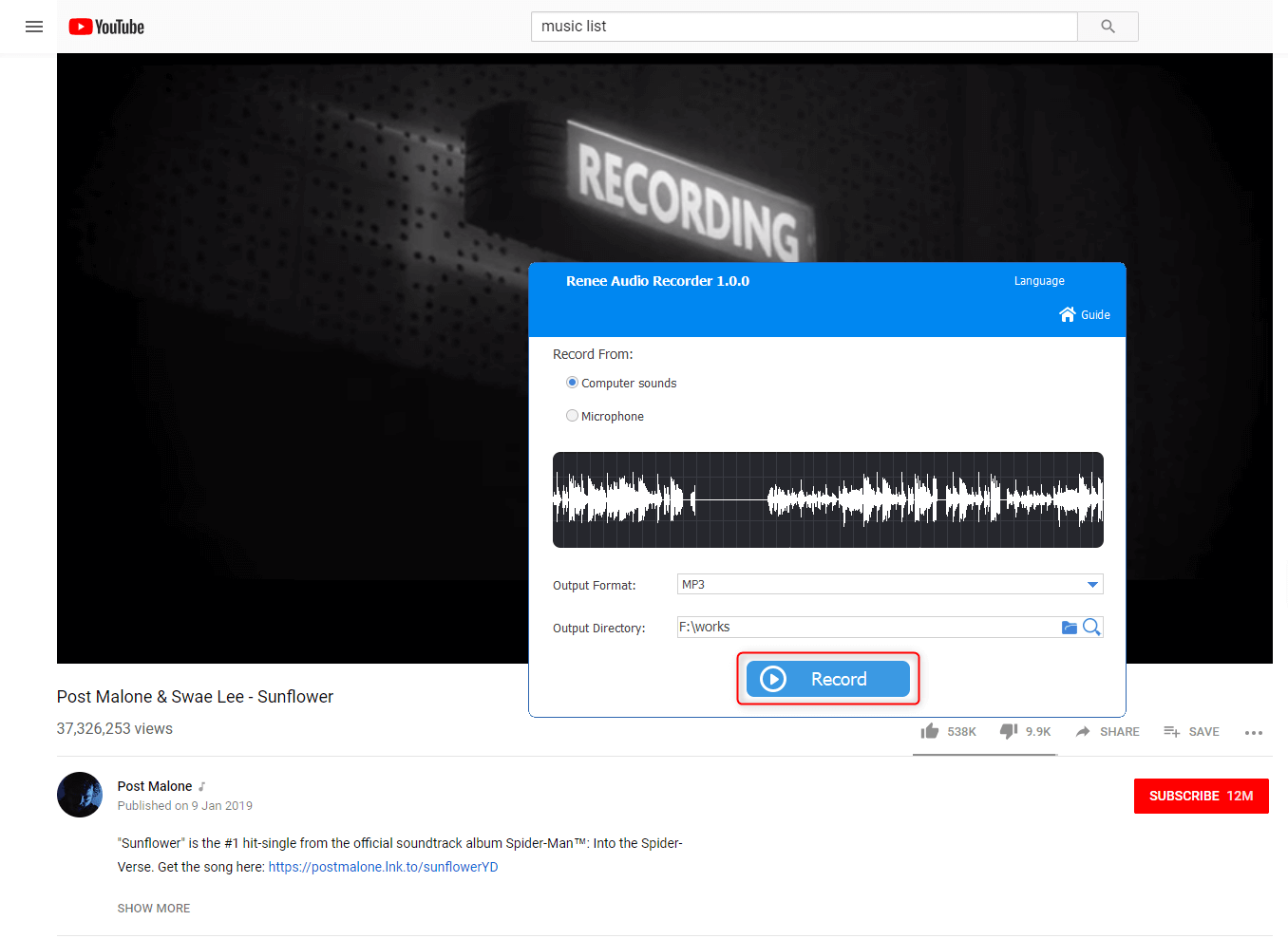Screen dimensions: 1288x939
Task: Dislike the video with thumbs down
Action: point(1009,731)
